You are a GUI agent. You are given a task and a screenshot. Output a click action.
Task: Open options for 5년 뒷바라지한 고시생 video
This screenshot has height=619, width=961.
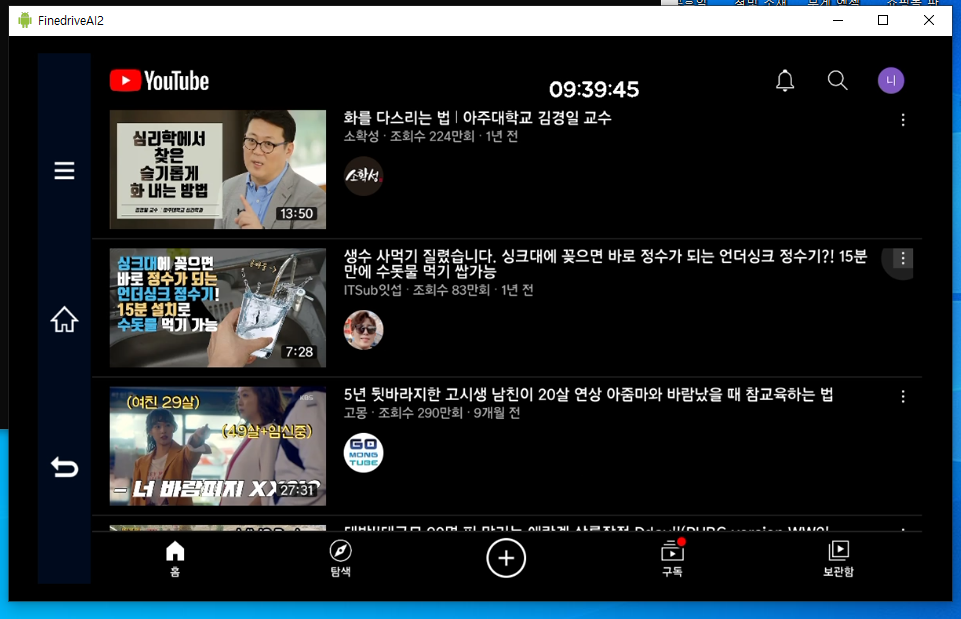tap(903, 397)
